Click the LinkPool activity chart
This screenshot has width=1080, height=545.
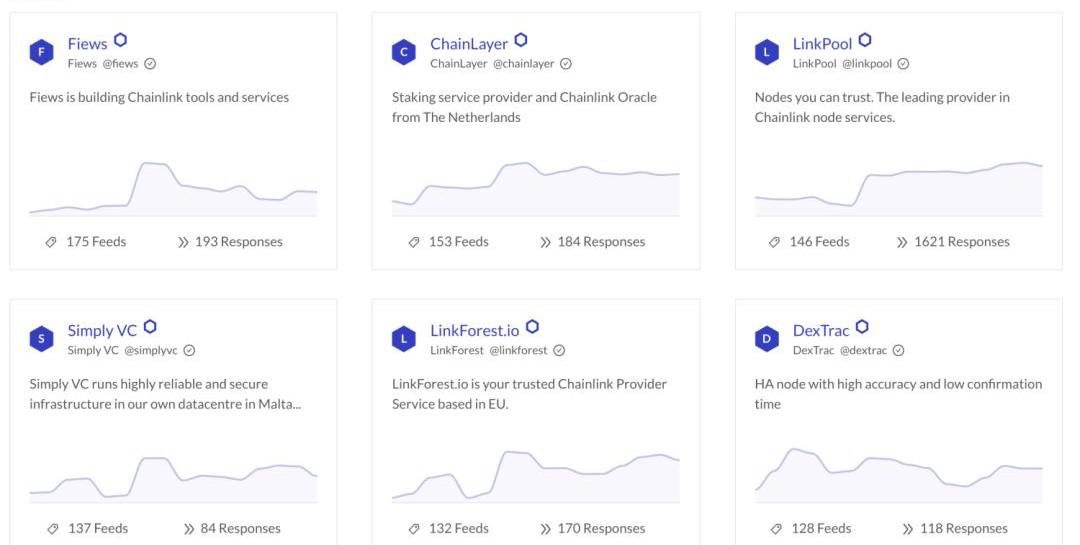pos(898,188)
